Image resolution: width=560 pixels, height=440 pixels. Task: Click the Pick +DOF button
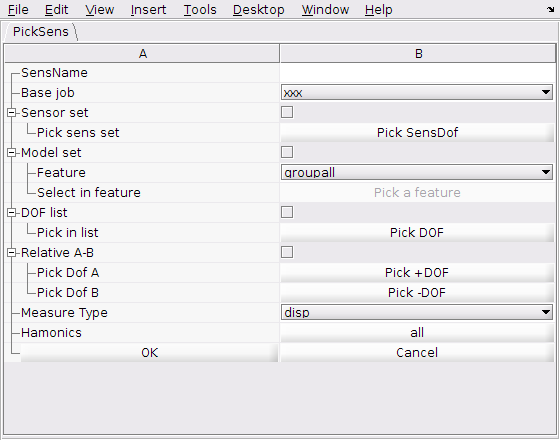417,272
